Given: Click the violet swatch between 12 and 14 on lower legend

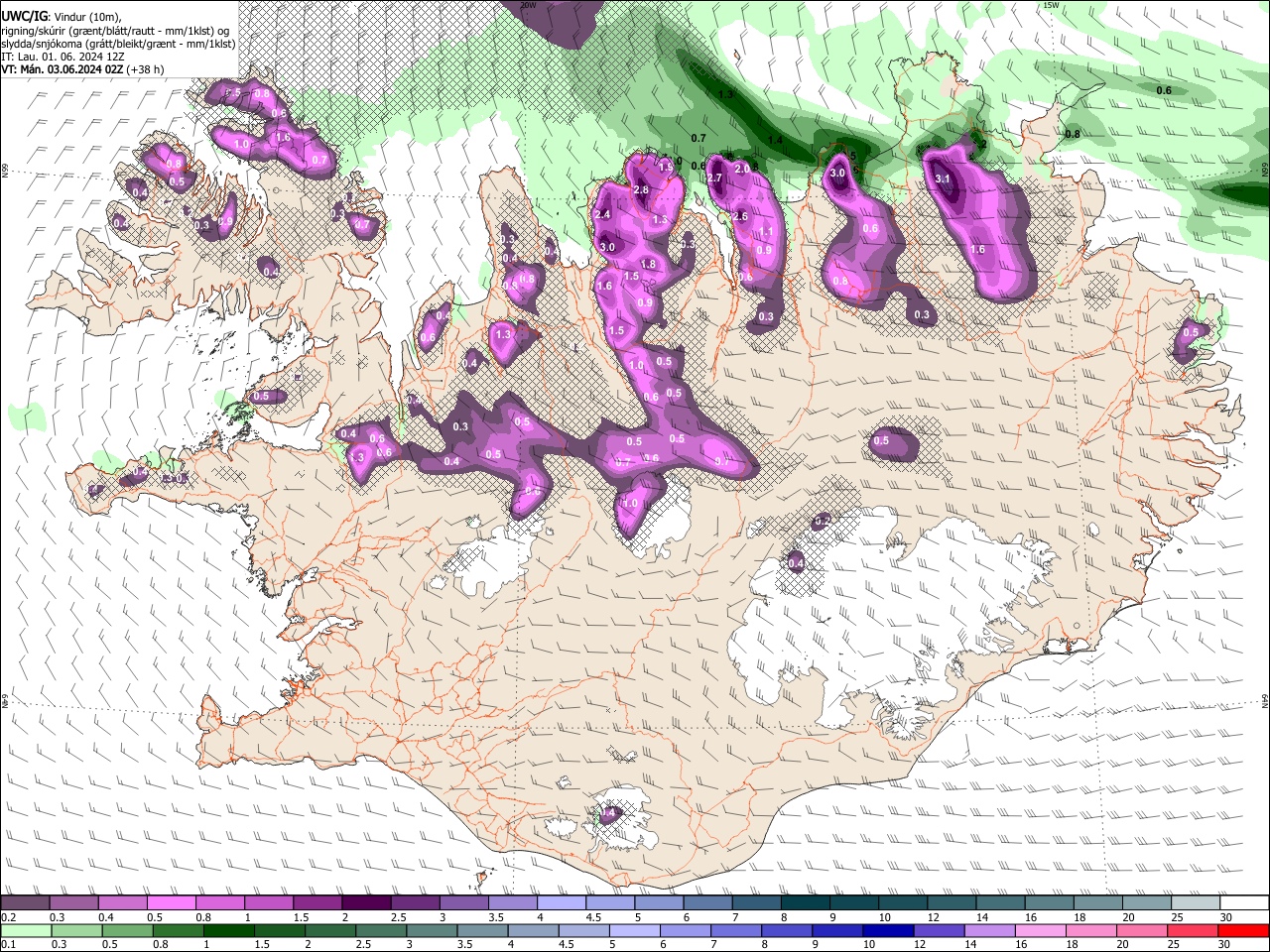Looking at the screenshot, I should click(x=939, y=931).
